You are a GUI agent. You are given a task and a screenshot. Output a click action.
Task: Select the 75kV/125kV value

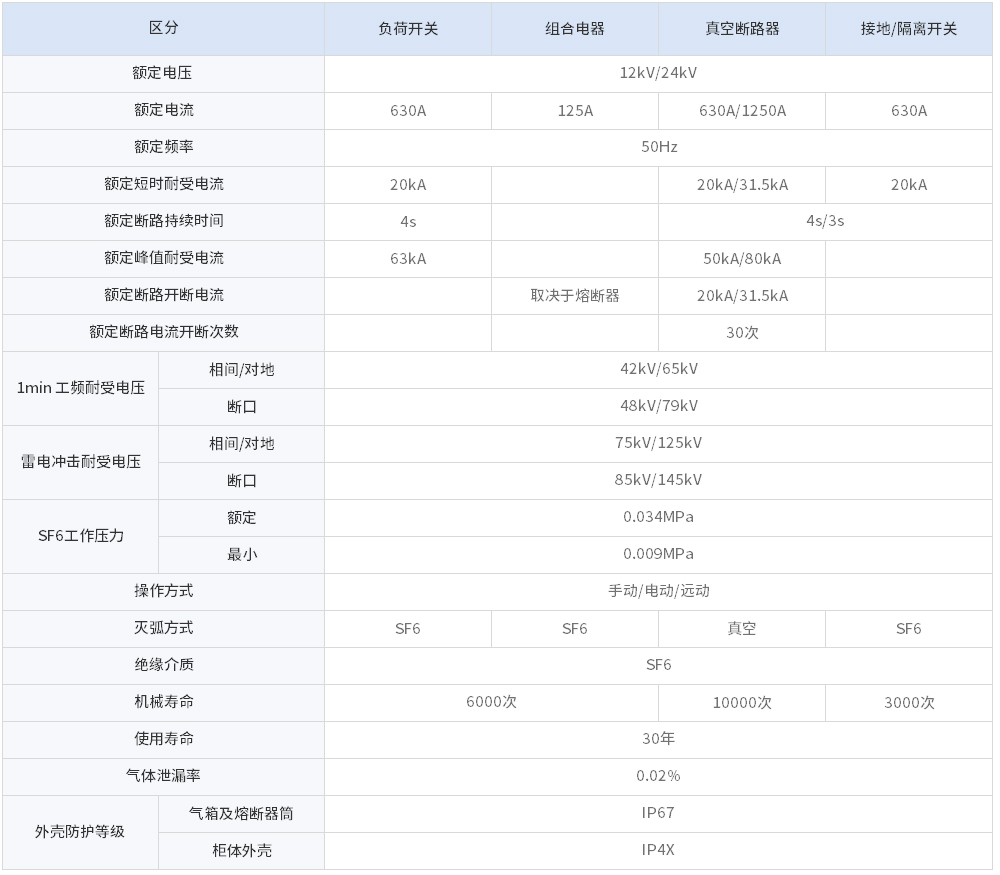658,443
